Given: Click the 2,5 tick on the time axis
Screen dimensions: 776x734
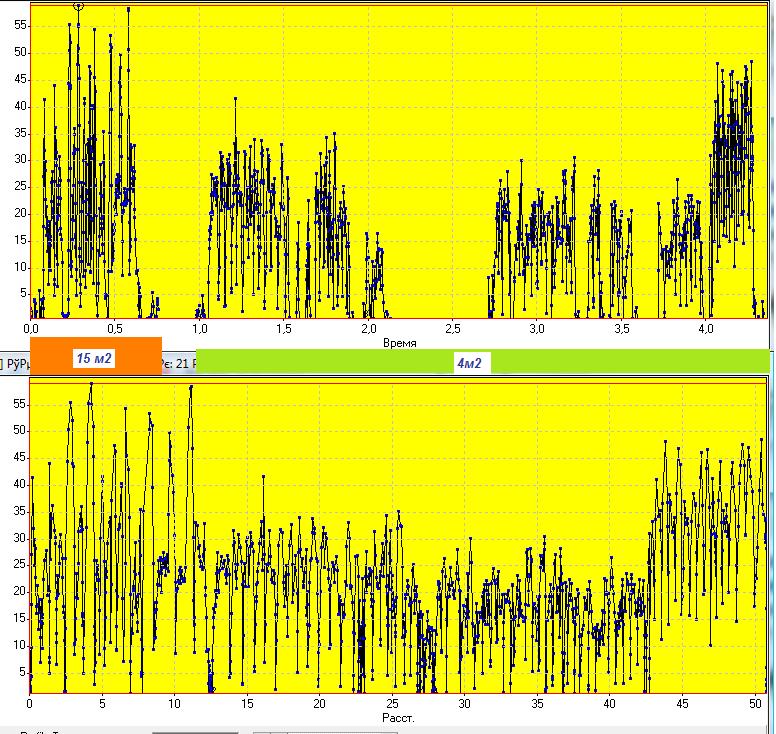Looking at the screenshot, I should point(452,329).
